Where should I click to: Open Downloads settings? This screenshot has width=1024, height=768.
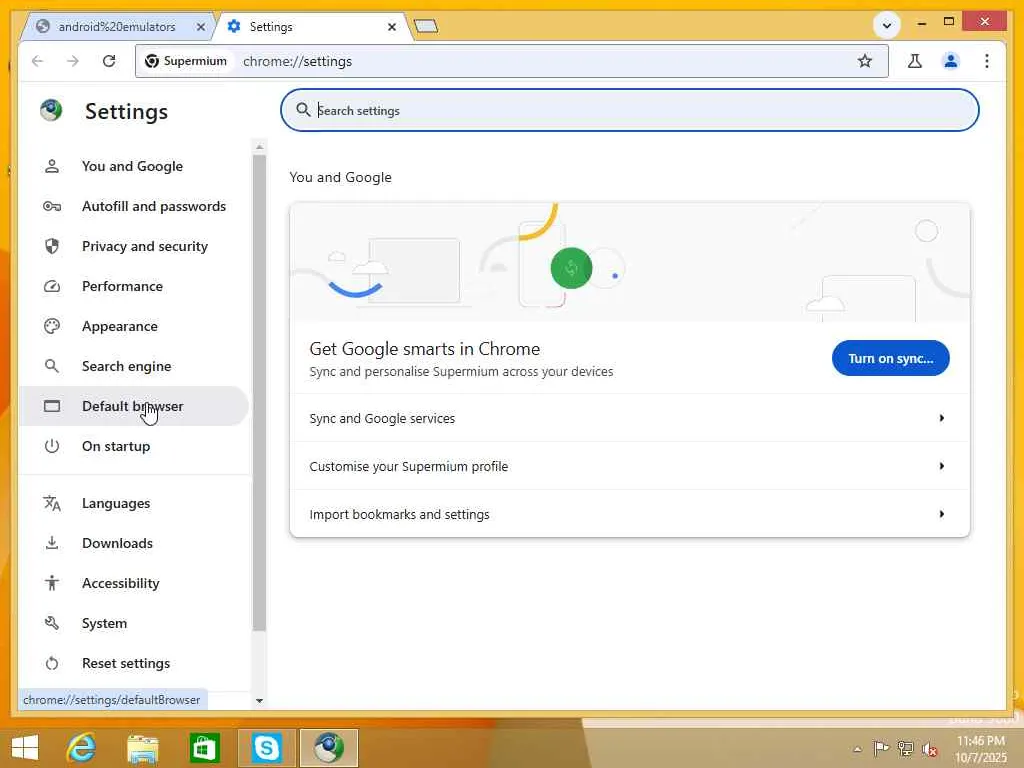click(134, 543)
